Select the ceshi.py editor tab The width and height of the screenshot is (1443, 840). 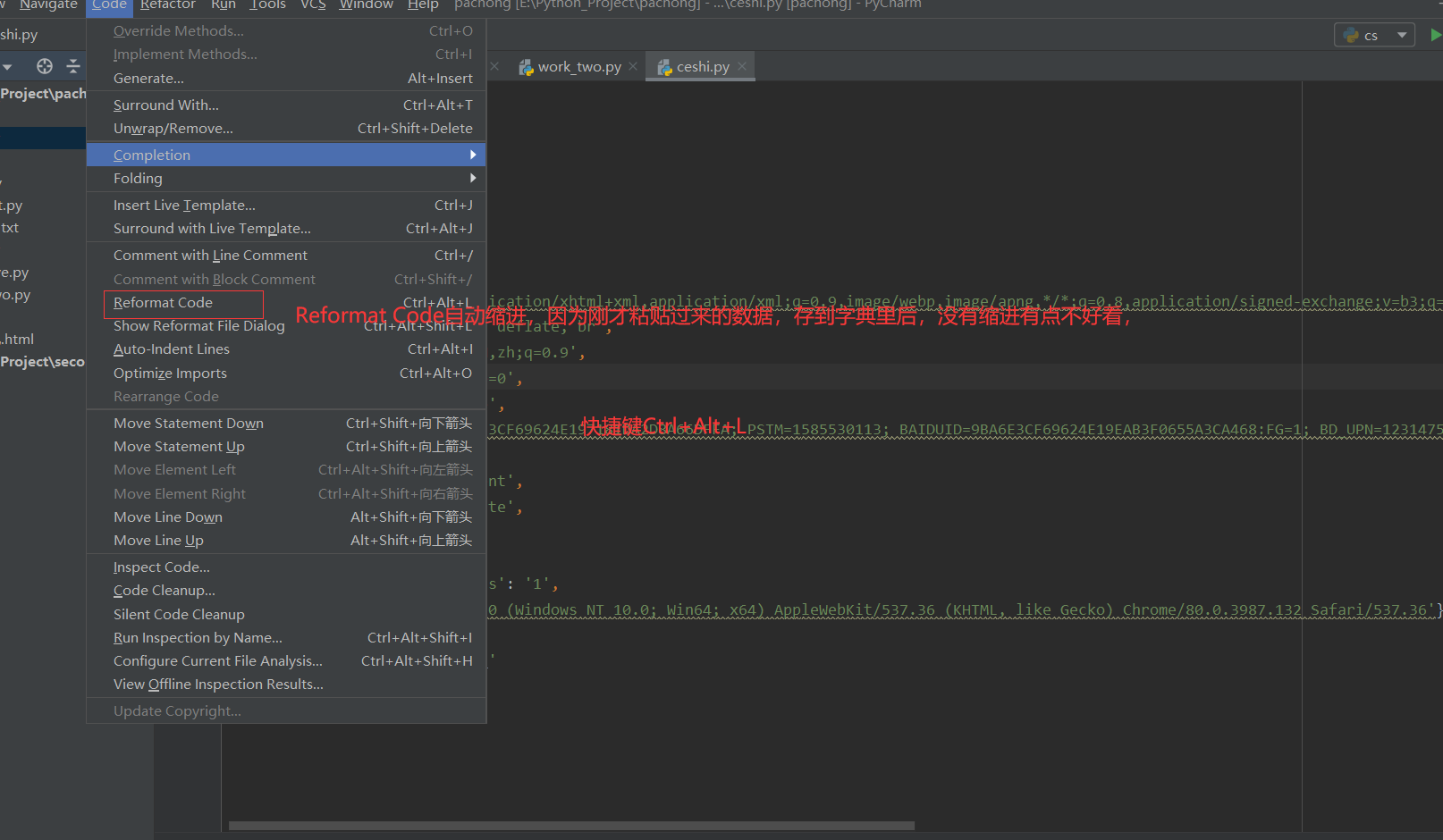tap(702, 66)
